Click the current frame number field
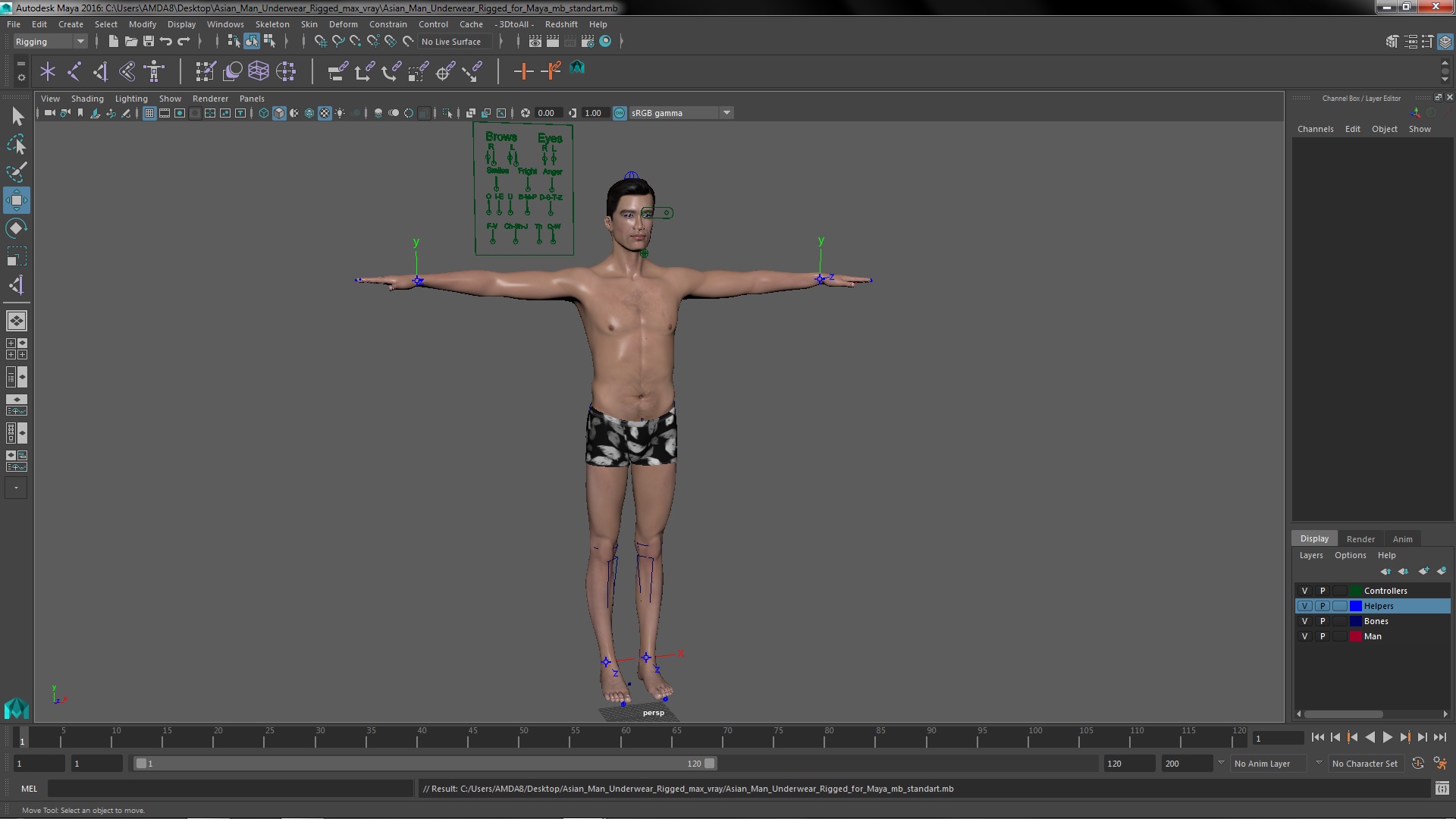The height and width of the screenshot is (819, 1456). (x=1277, y=738)
